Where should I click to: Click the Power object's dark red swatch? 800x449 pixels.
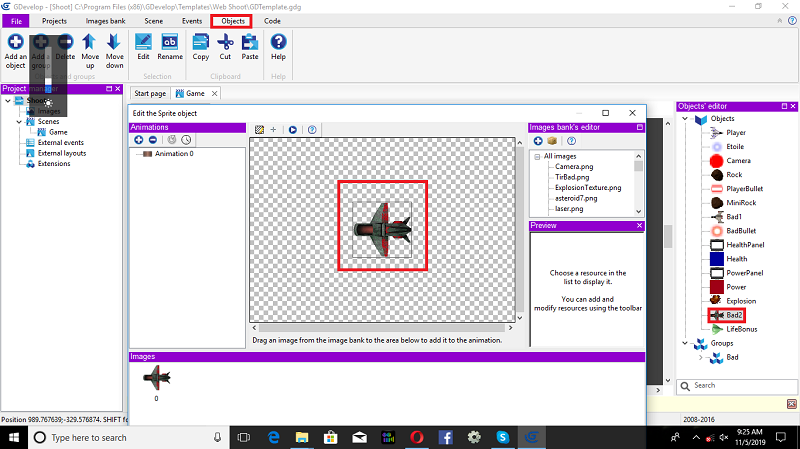pyautogui.click(x=717, y=287)
